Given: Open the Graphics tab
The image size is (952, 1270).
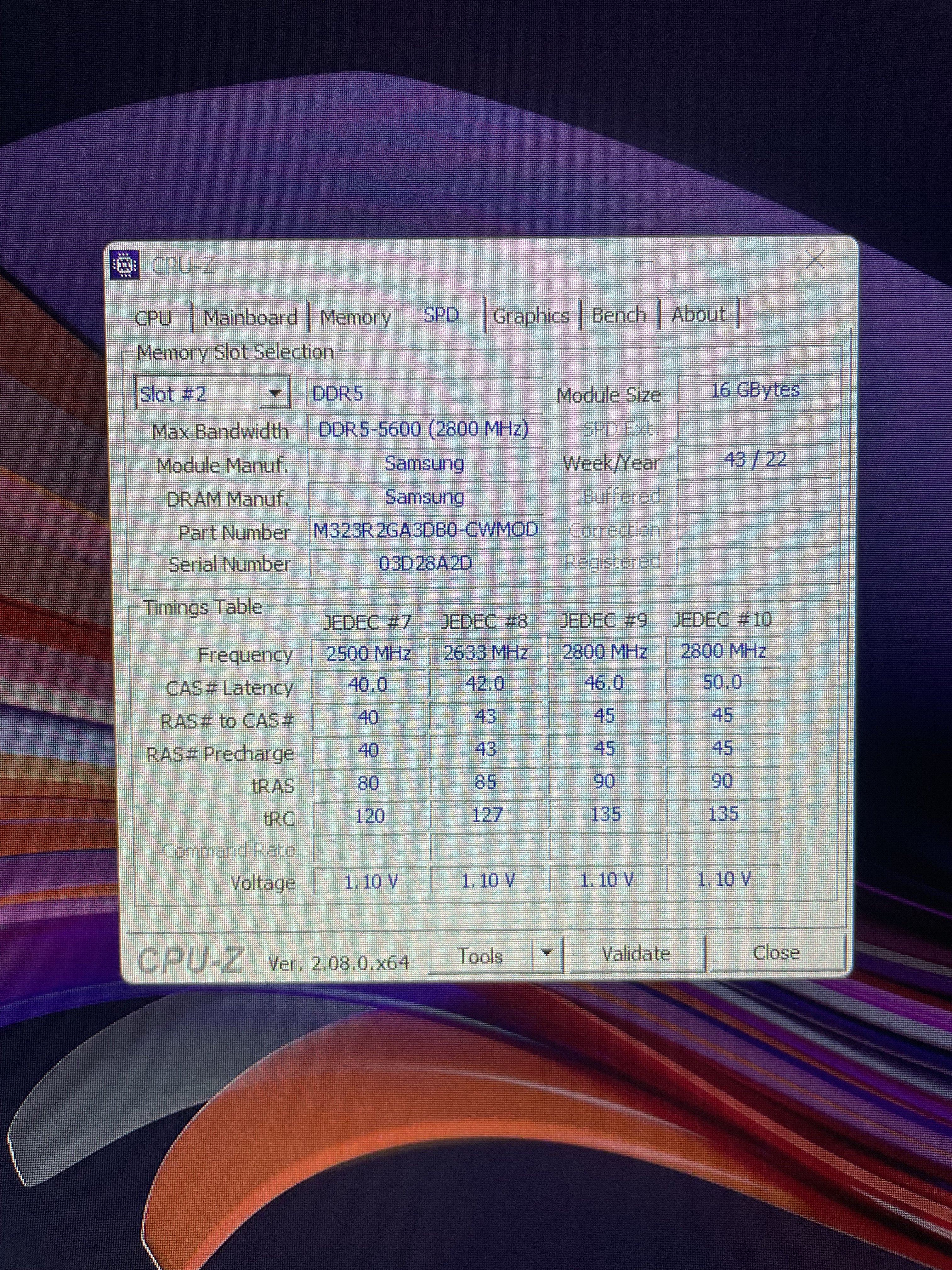Looking at the screenshot, I should pyautogui.click(x=531, y=316).
